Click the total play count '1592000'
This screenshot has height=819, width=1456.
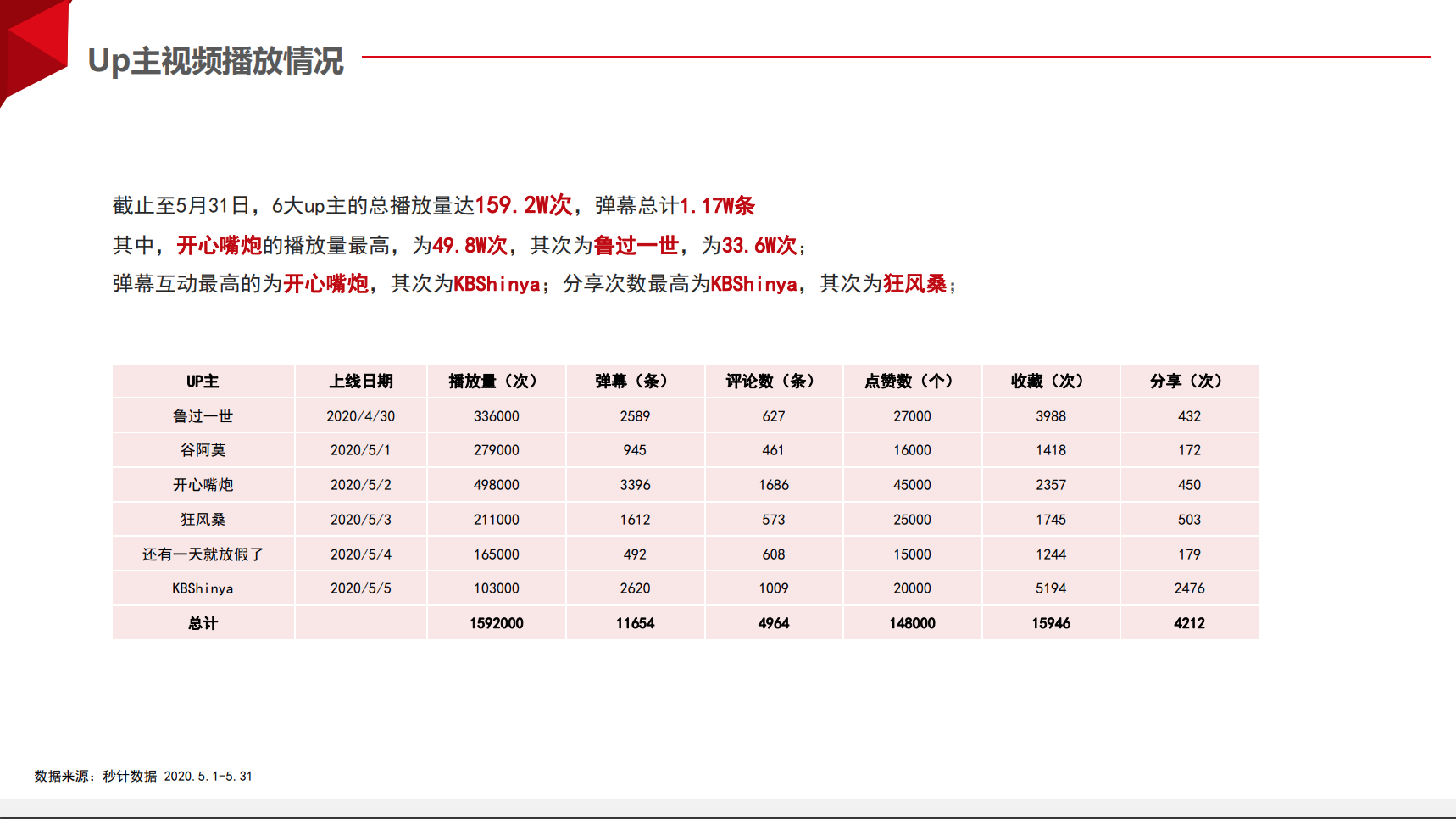click(x=497, y=623)
